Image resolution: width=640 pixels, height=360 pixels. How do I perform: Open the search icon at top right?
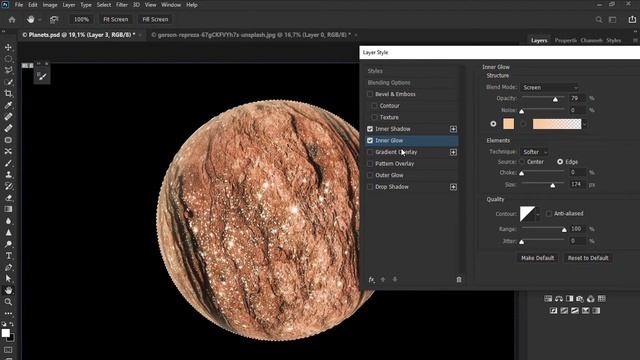tap(598, 20)
